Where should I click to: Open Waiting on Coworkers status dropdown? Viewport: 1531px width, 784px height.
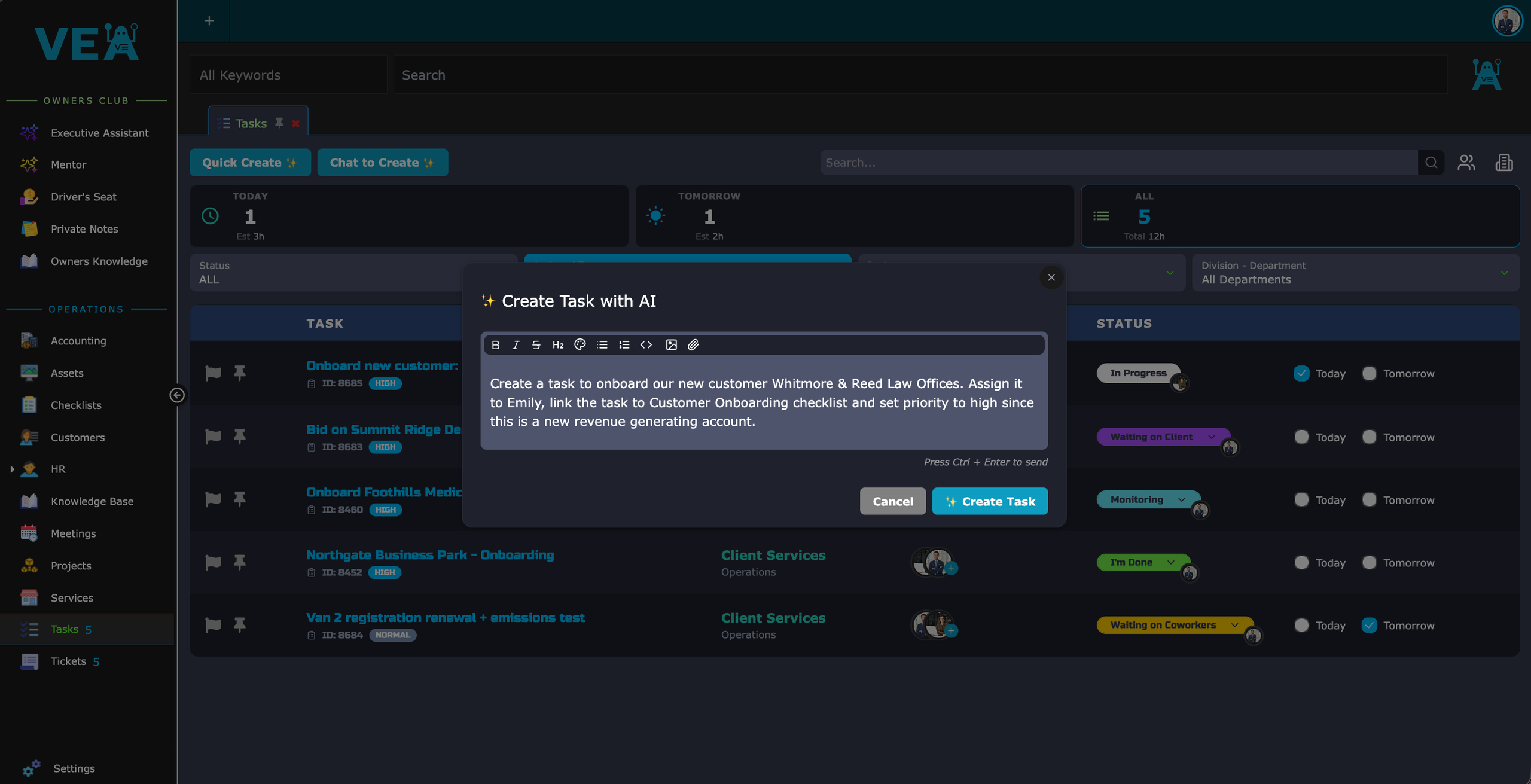point(1175,625)
